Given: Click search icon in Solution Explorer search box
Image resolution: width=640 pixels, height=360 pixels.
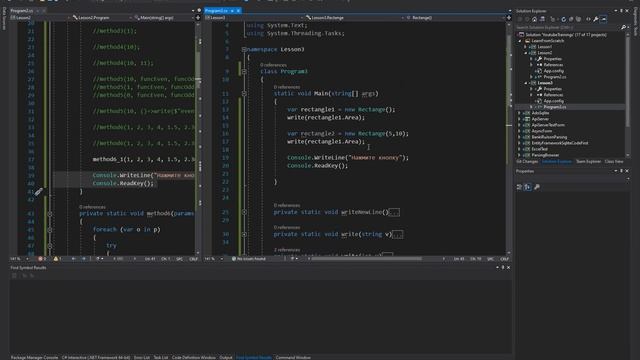Looking at the screenshot, I should [623, 27].
